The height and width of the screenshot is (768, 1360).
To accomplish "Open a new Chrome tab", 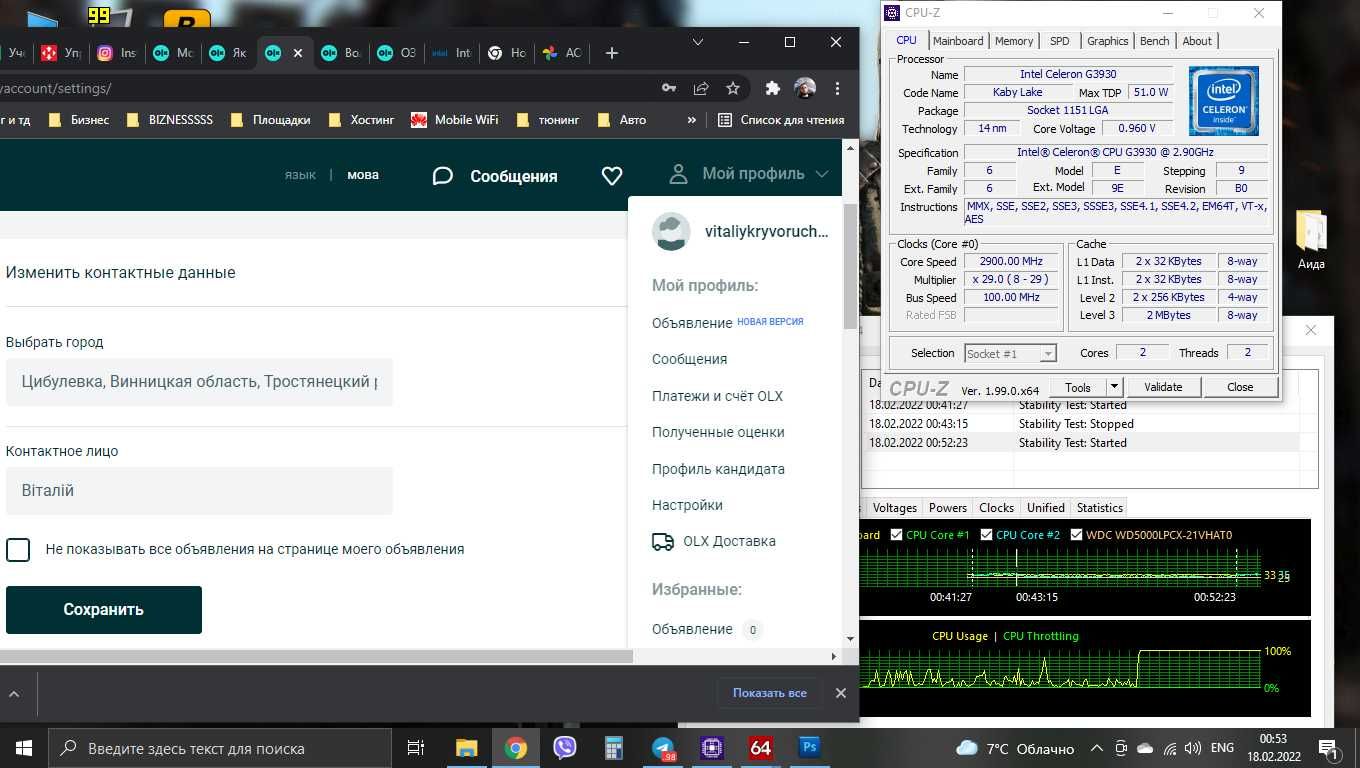I will tap(612, 53).
